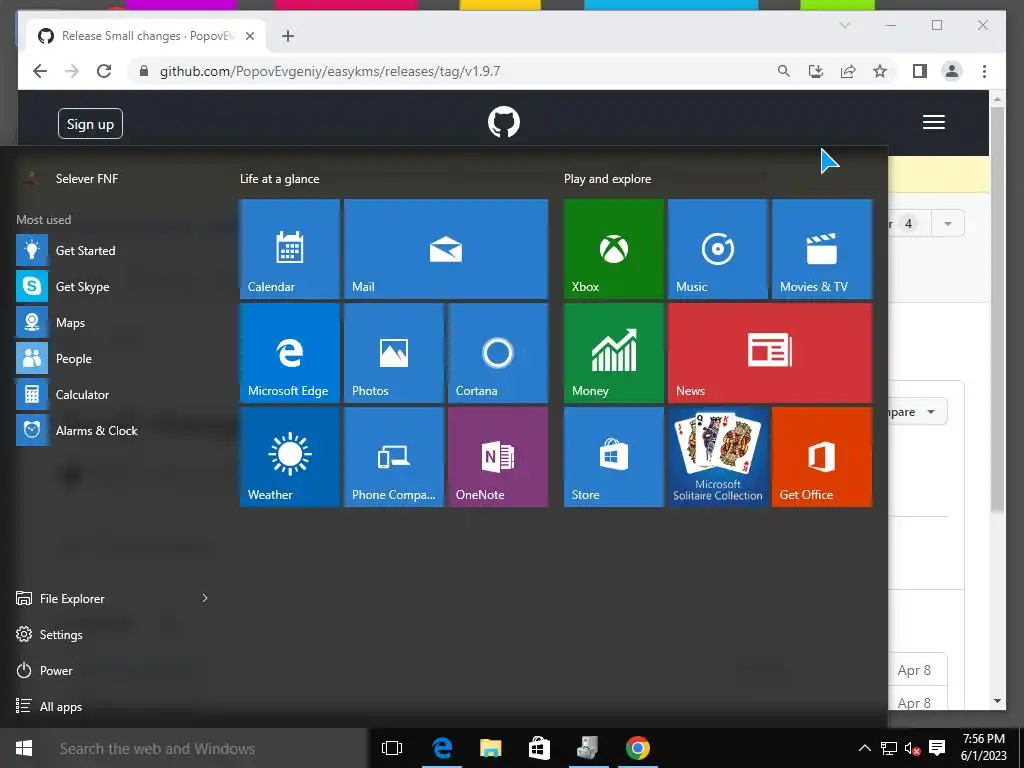Open the Store tile

pyautogui.click(x=614, y=456)
